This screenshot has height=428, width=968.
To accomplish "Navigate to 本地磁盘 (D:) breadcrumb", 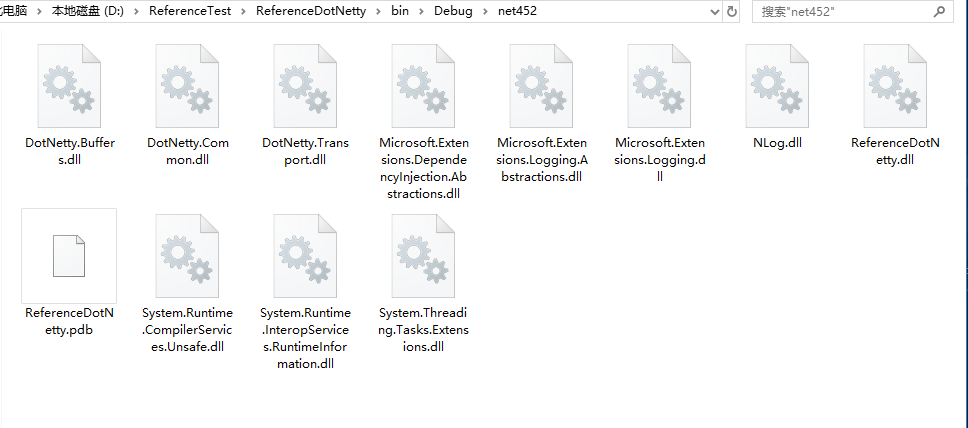I will click(88, 11).
